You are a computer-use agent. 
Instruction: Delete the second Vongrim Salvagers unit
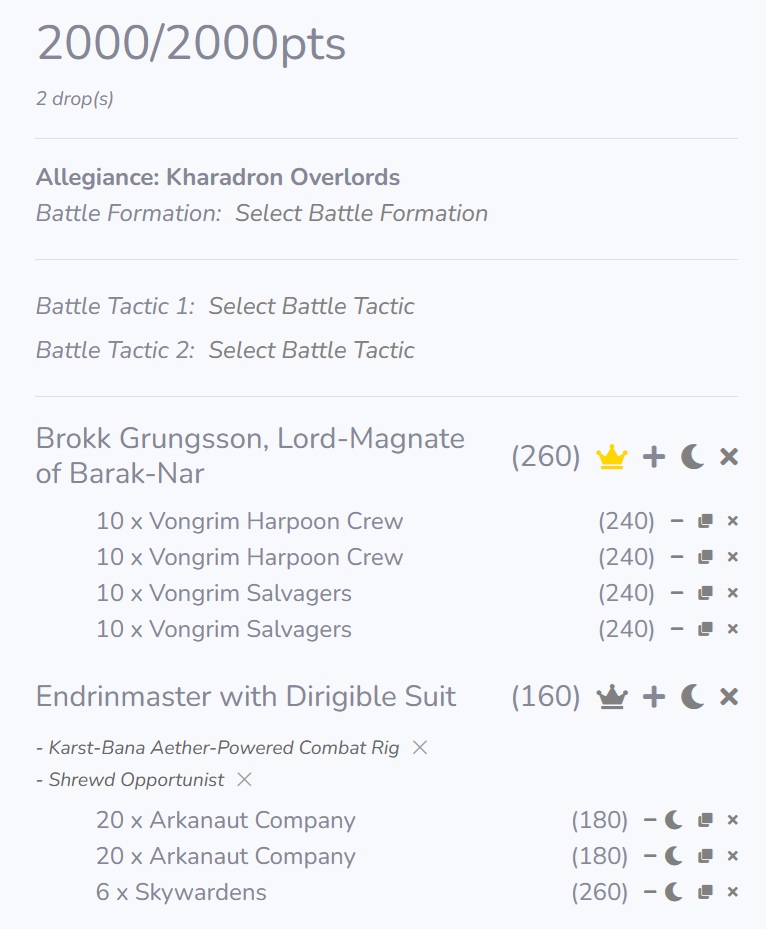click(732, 629)
